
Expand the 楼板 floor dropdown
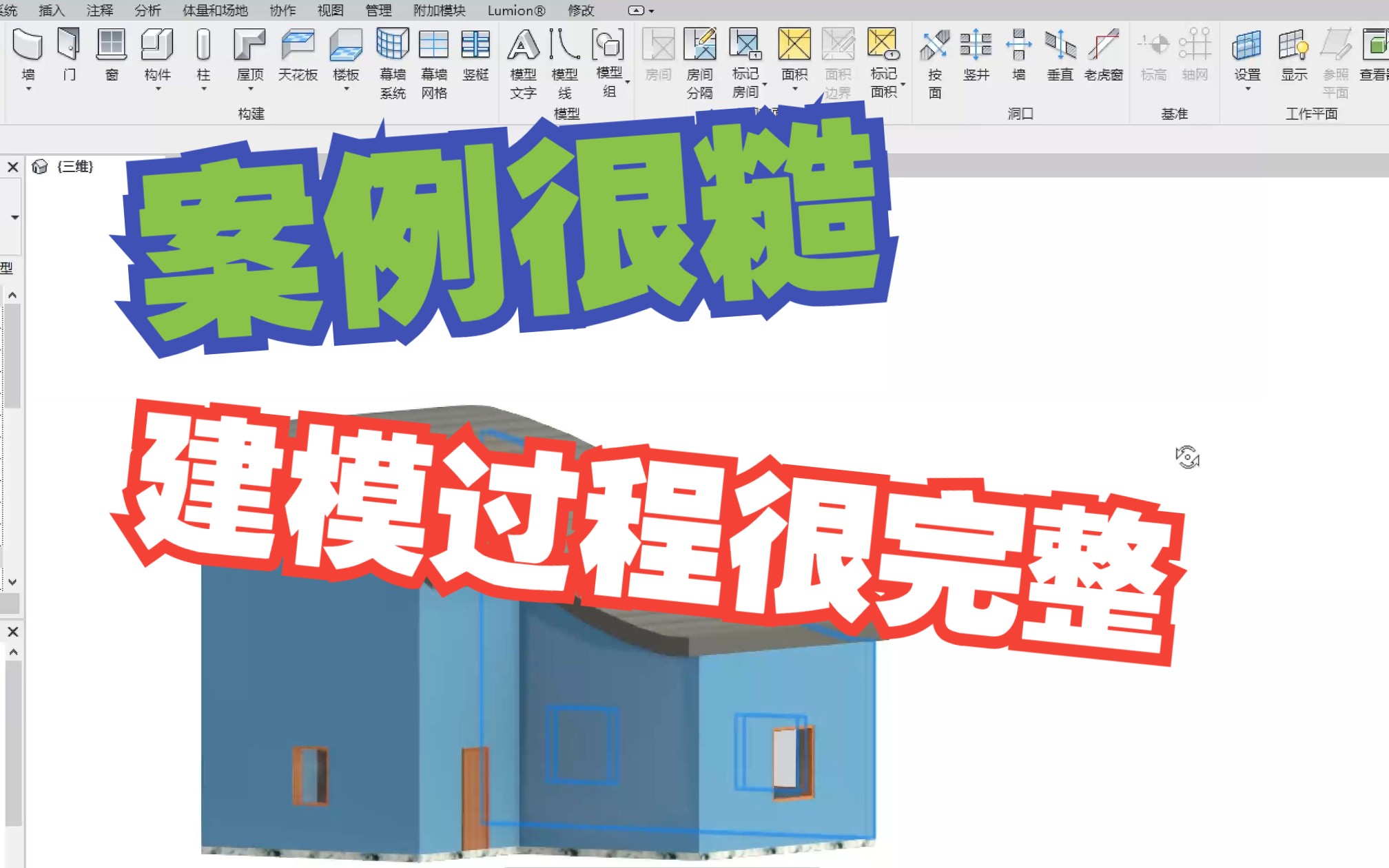point(346,89)
